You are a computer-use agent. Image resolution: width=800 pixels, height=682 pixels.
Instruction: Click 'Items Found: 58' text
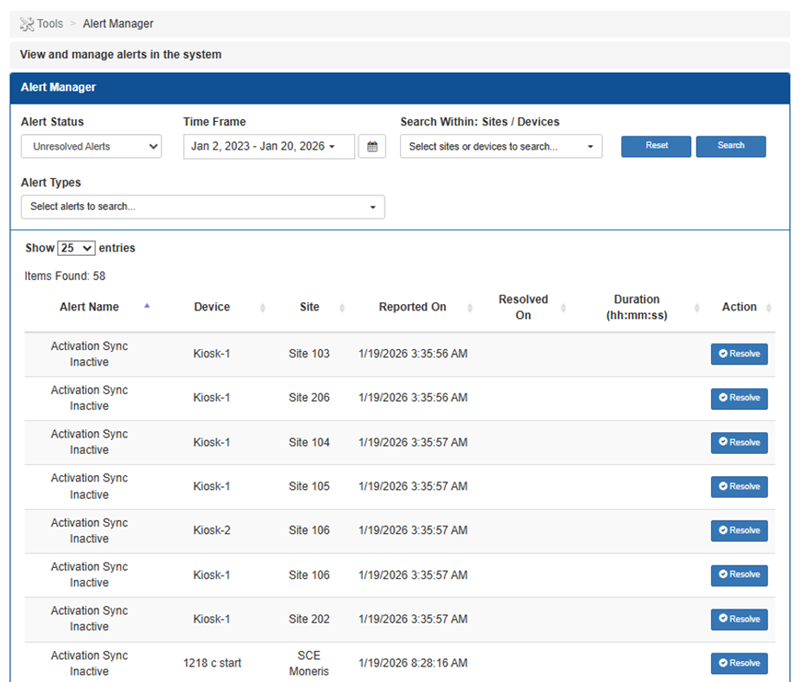point(65,276)
